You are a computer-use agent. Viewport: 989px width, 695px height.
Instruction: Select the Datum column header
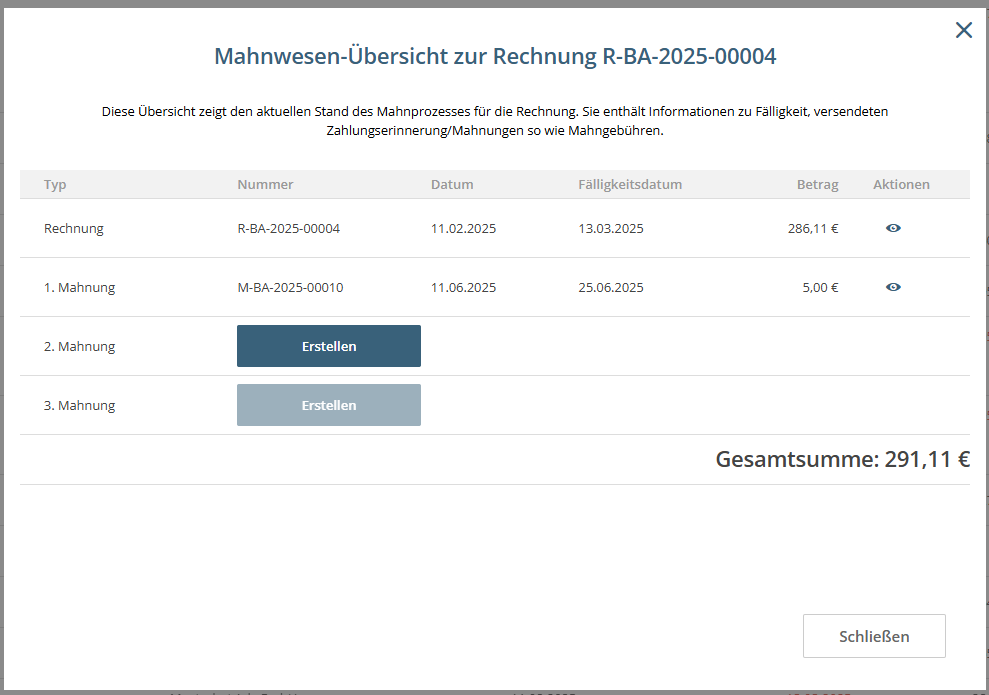point(452,184)
